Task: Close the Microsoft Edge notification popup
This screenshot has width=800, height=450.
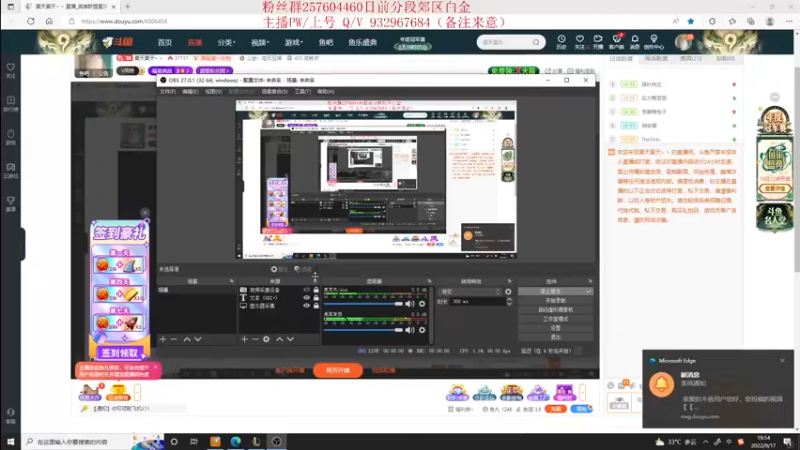Action: 782,361
